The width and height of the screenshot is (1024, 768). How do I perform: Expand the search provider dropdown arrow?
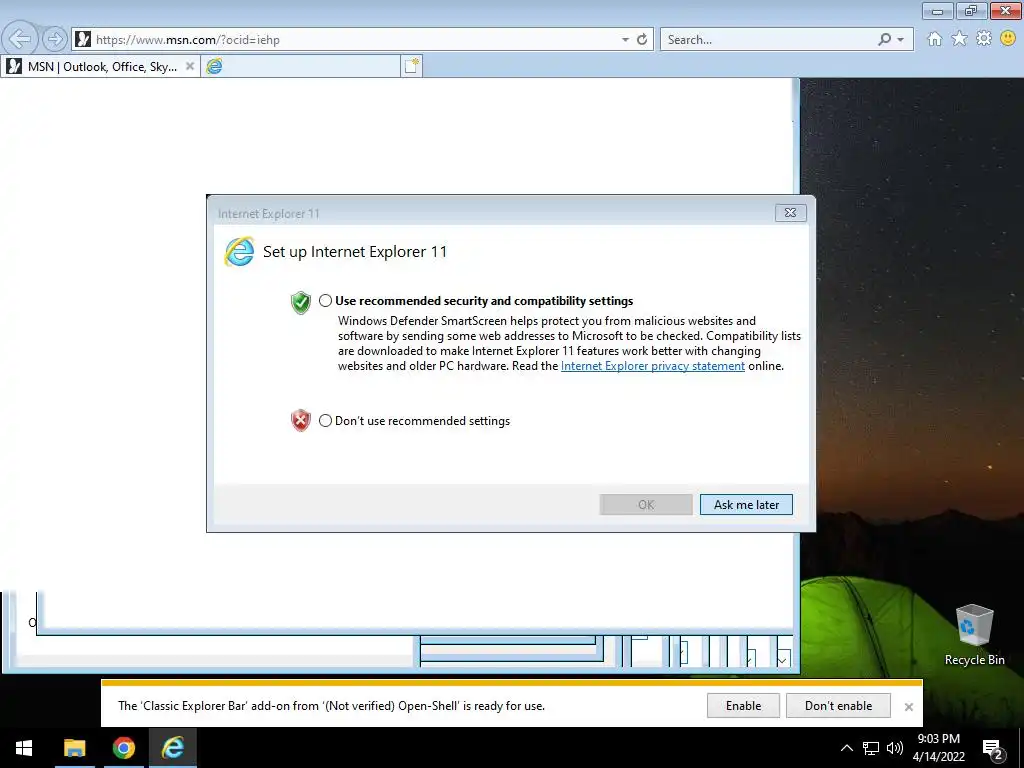(901, 40)
